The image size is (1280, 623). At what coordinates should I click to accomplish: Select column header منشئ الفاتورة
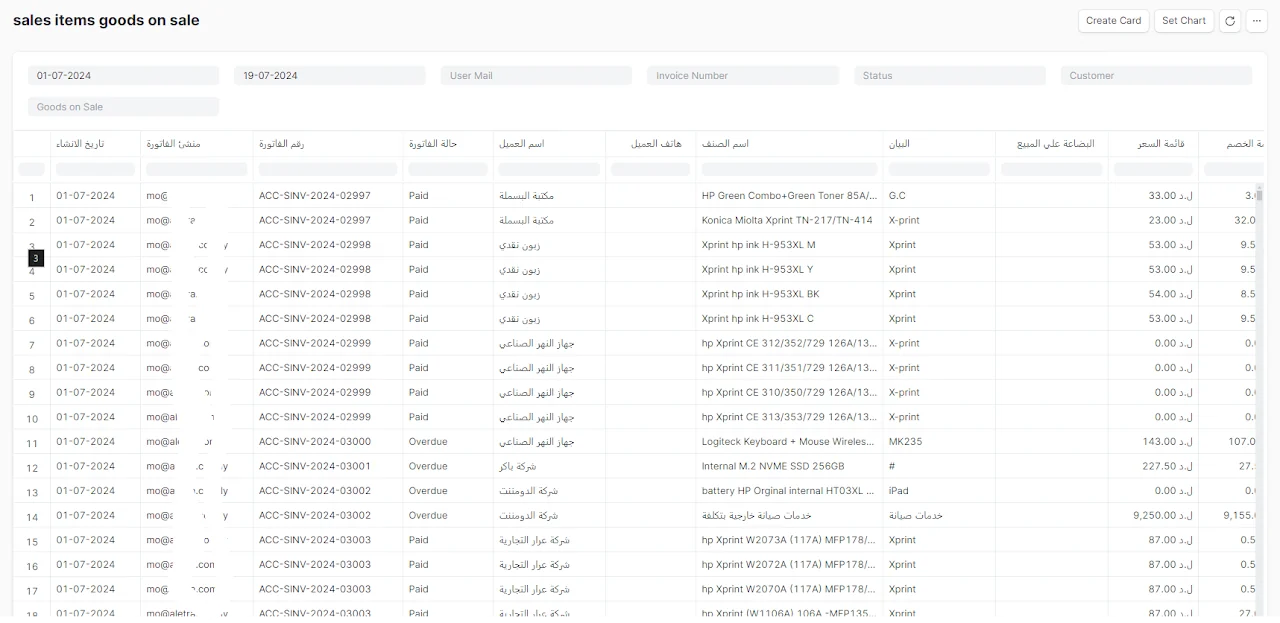tap(173, 144)
